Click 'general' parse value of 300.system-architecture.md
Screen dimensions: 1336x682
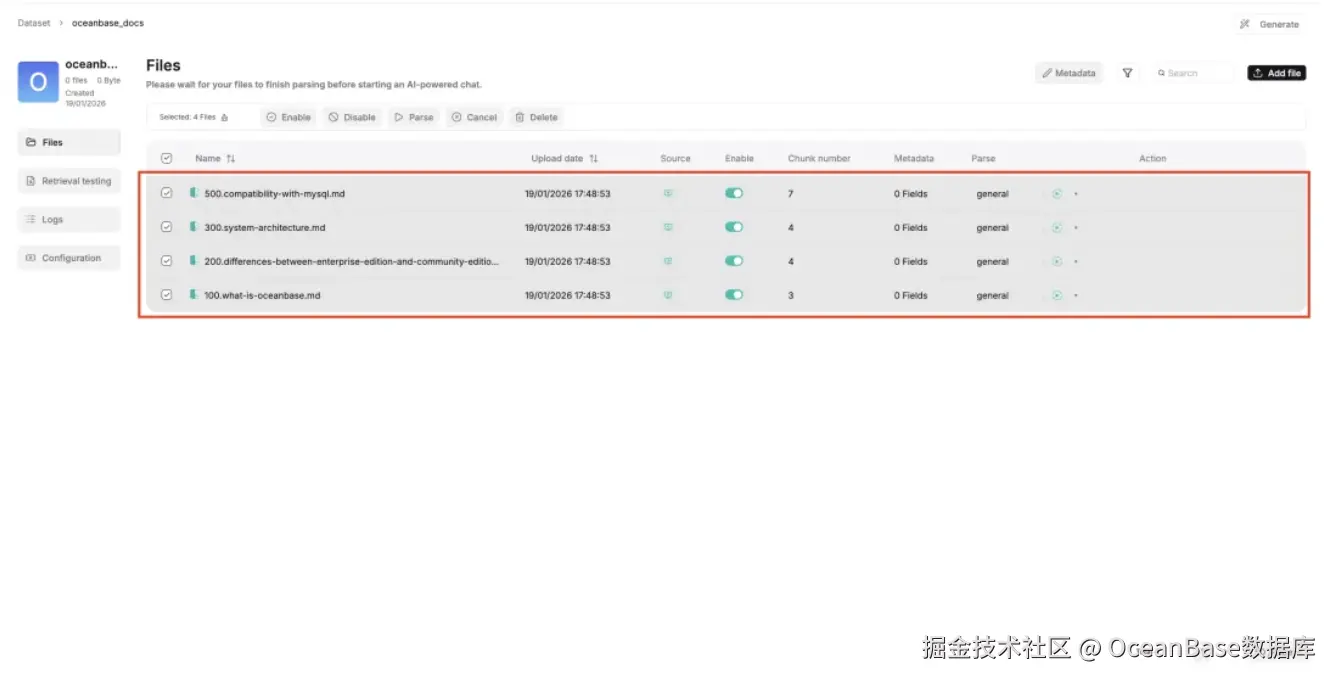point(993,228)
